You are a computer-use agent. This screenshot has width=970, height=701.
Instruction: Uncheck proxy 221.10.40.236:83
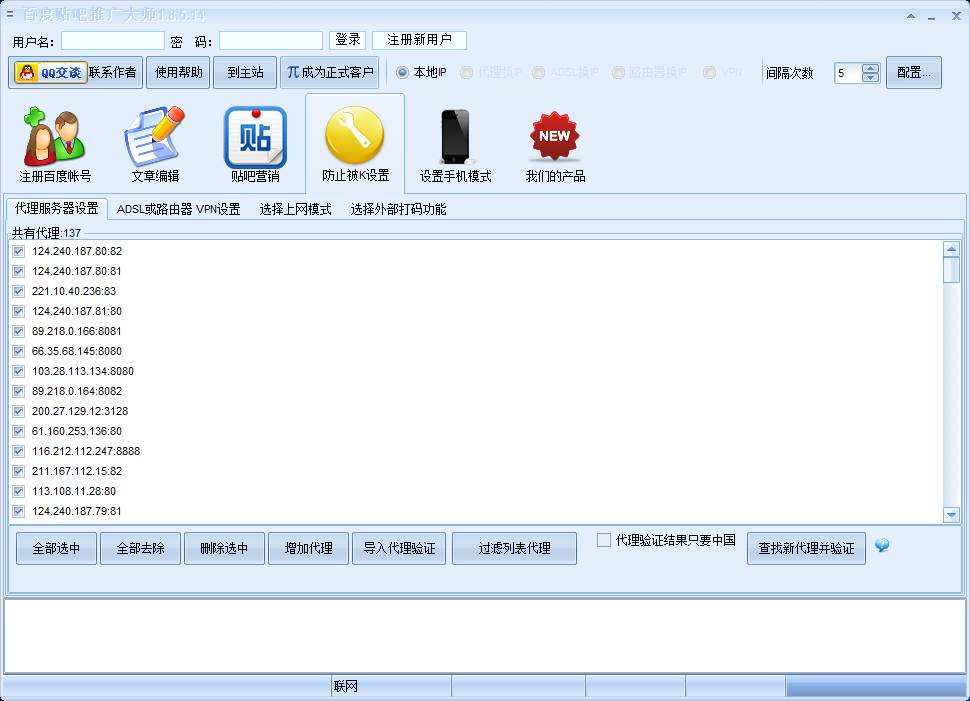[x=19, y=291]
